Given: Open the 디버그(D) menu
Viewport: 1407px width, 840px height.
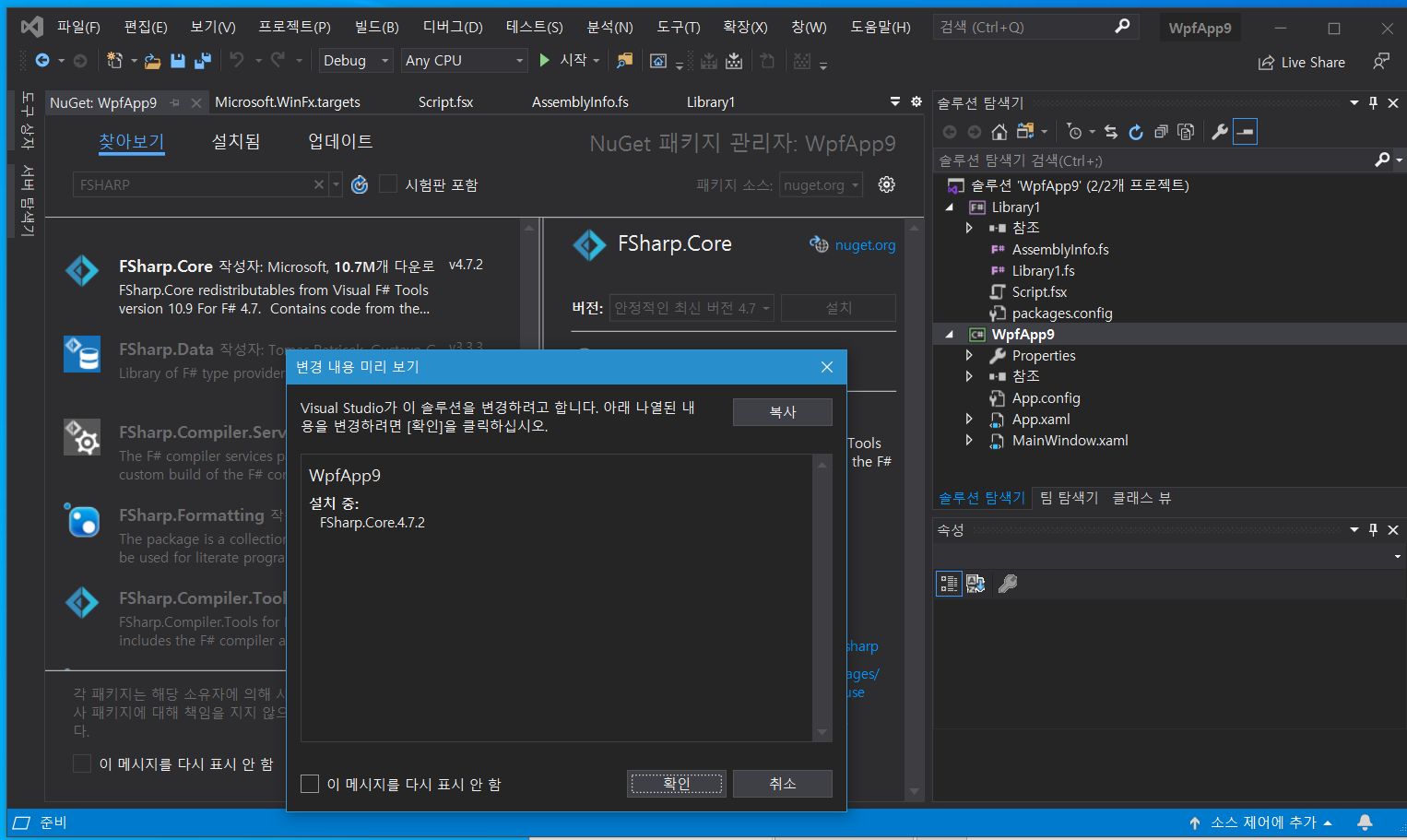Looking at the screenshot, I should pos(453,27).
